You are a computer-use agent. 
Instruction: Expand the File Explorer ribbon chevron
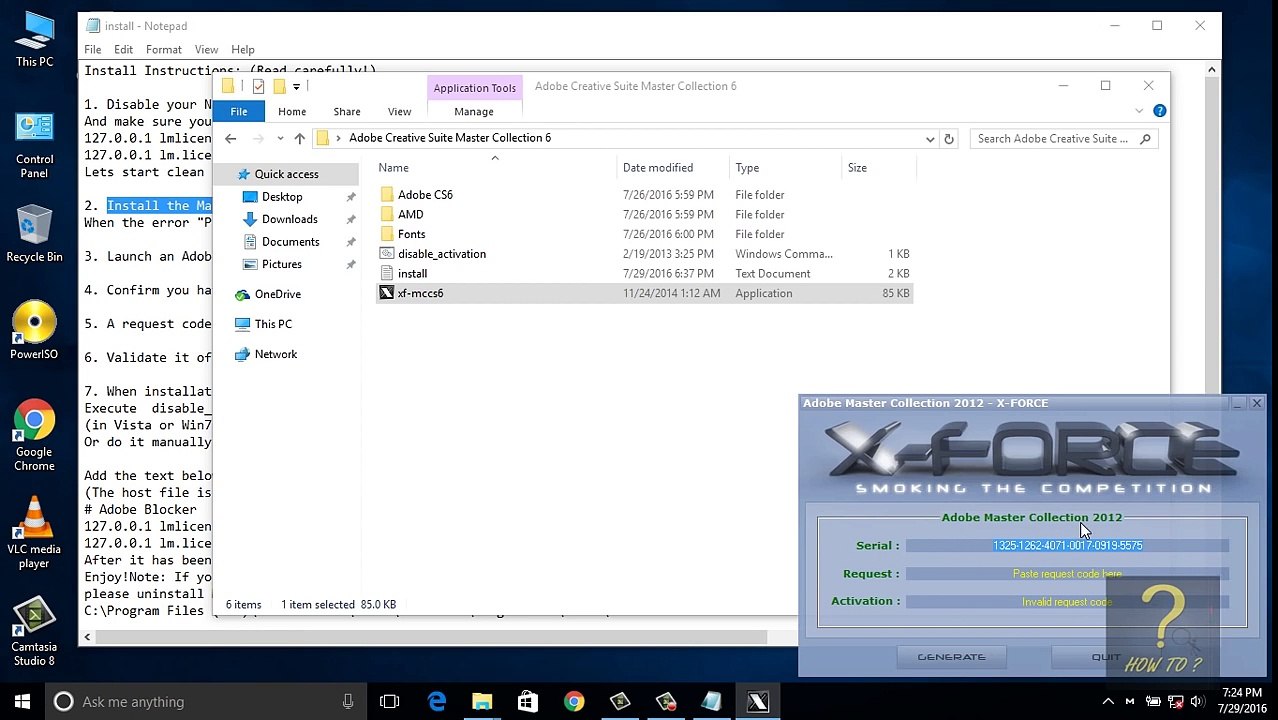click(1138, 111)
